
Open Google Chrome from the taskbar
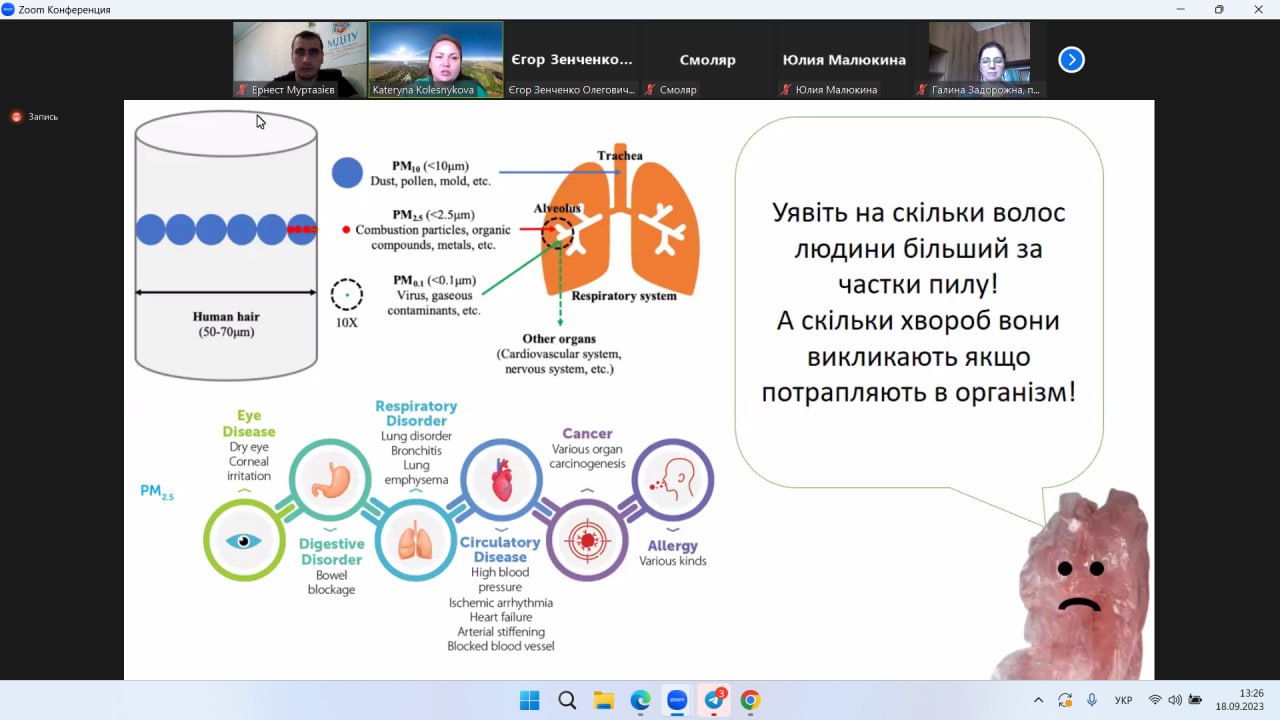coord(750,700)
